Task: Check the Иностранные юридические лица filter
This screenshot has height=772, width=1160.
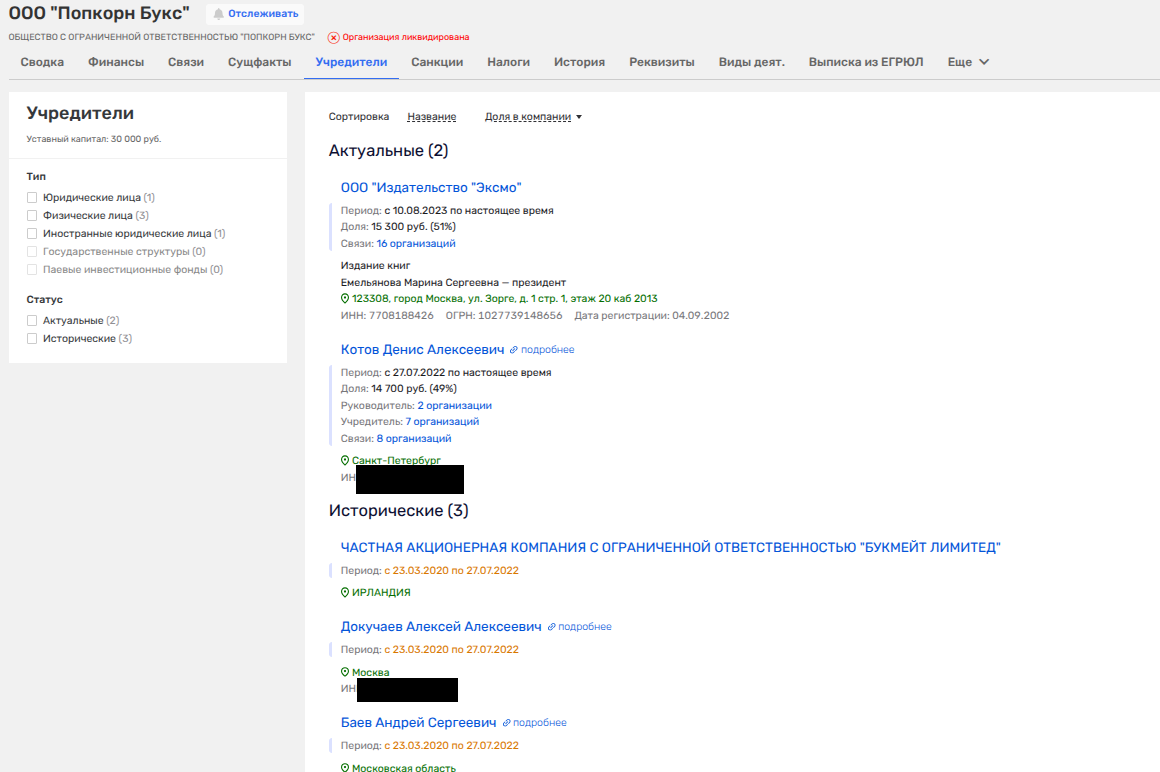Action: (x=33, y=234)
